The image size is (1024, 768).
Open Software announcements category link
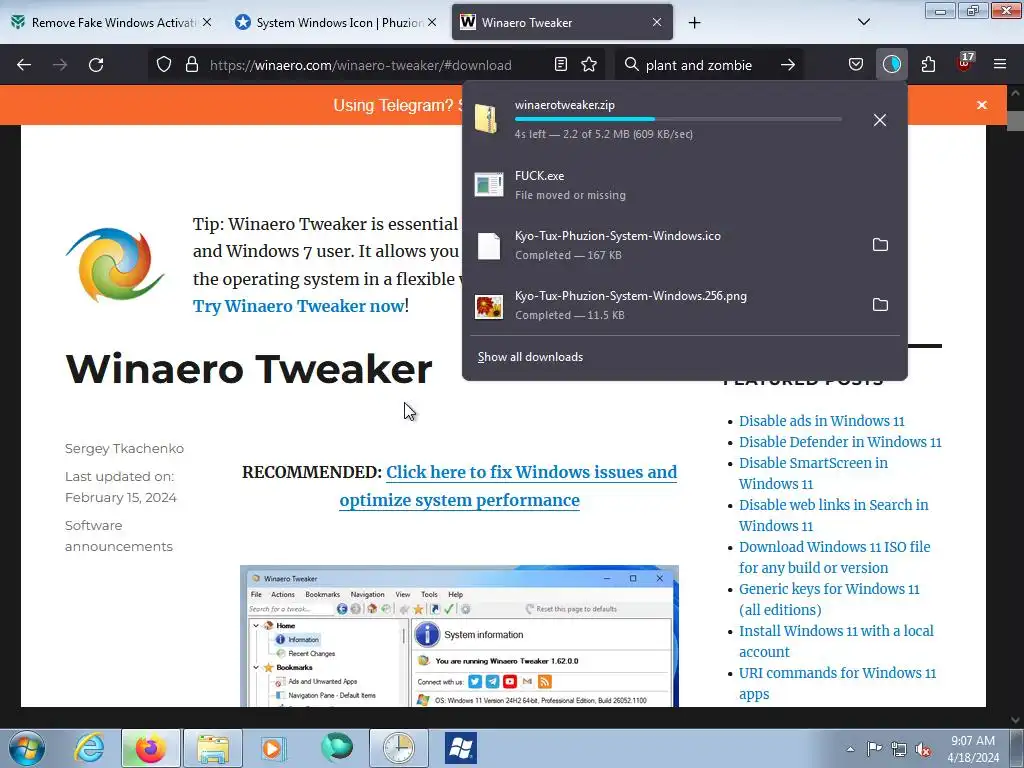[118, 536]
